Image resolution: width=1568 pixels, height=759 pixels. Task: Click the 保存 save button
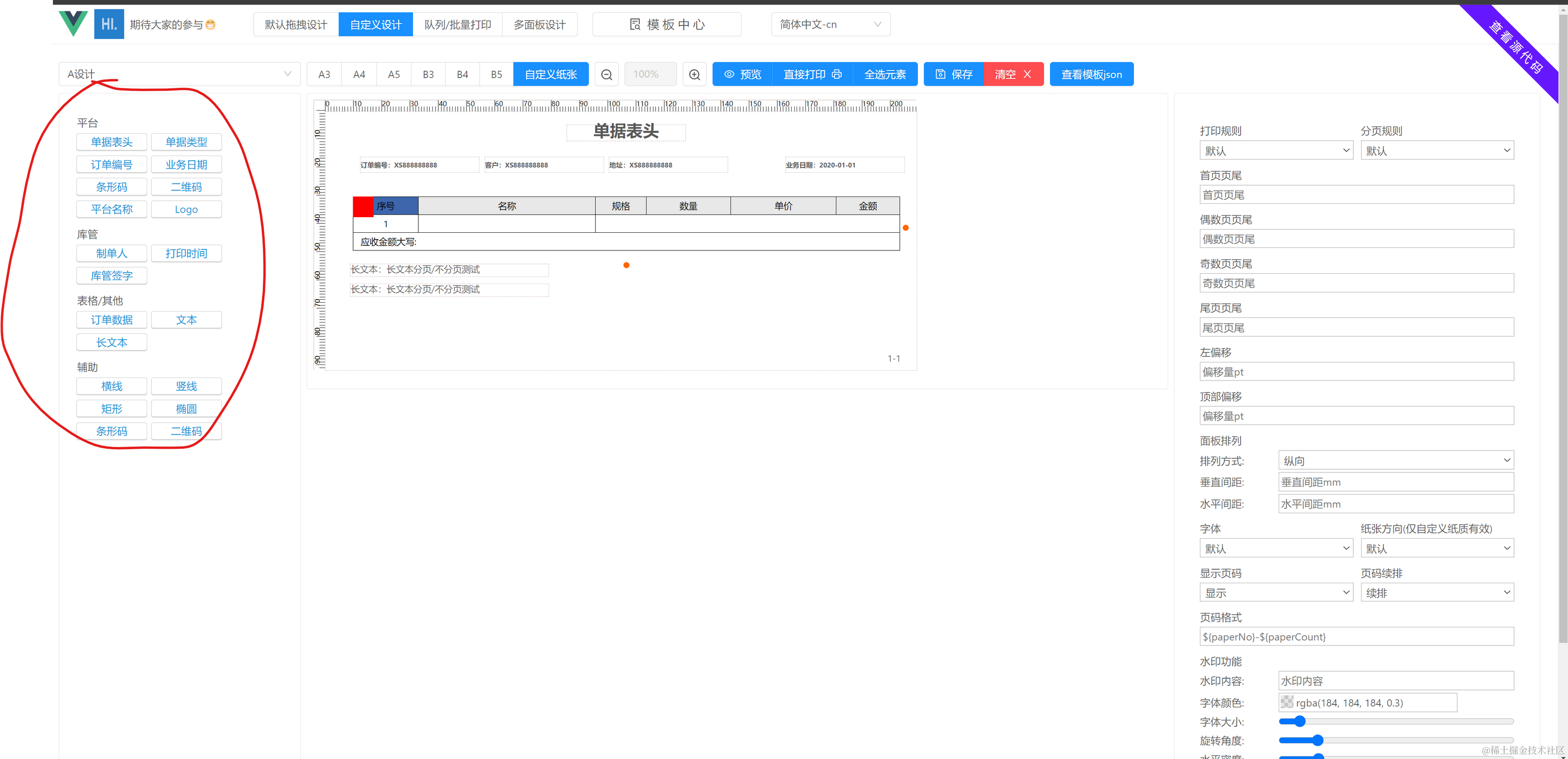coord(953,74)
